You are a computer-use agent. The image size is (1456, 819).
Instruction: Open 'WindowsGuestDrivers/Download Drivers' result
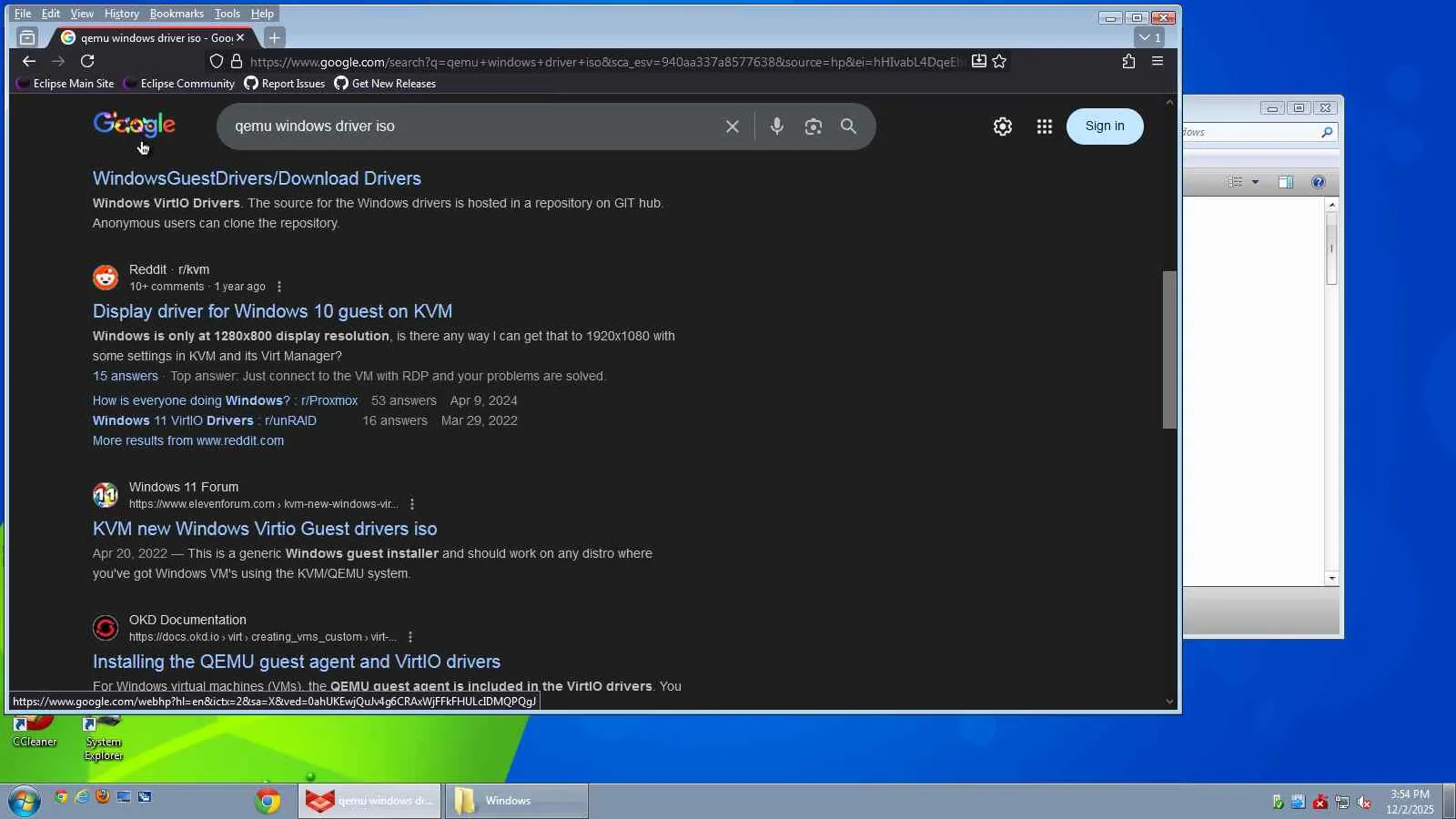click(x=257, y=178)
